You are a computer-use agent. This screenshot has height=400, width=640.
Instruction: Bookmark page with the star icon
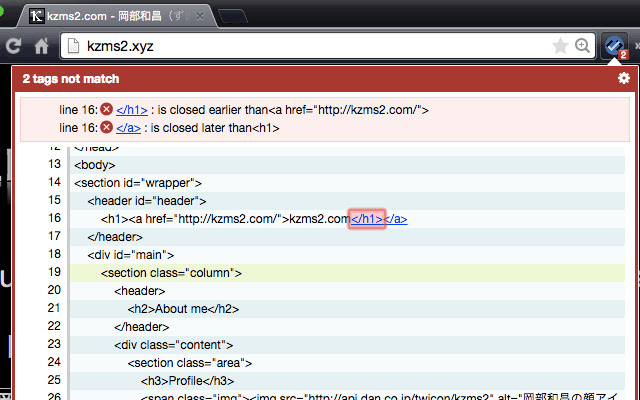[x=560, y=46]
